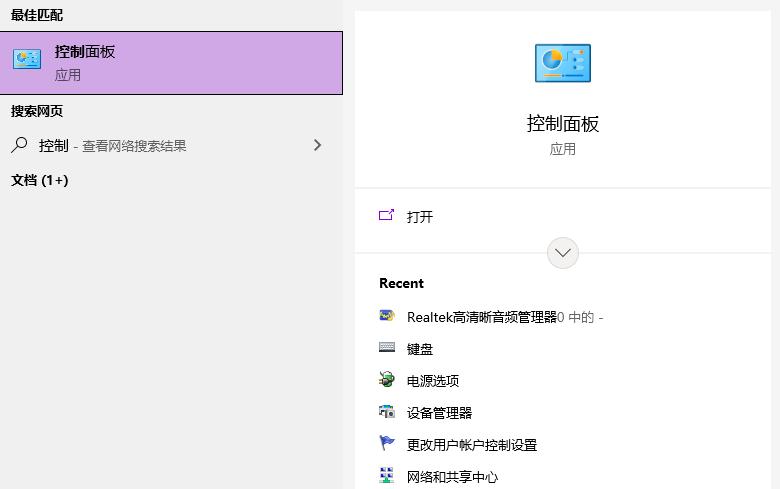This screenshot has width=780, height=489.
Task: Click 打开 to launch Control Panel
Action: click(x=419, y=217)
